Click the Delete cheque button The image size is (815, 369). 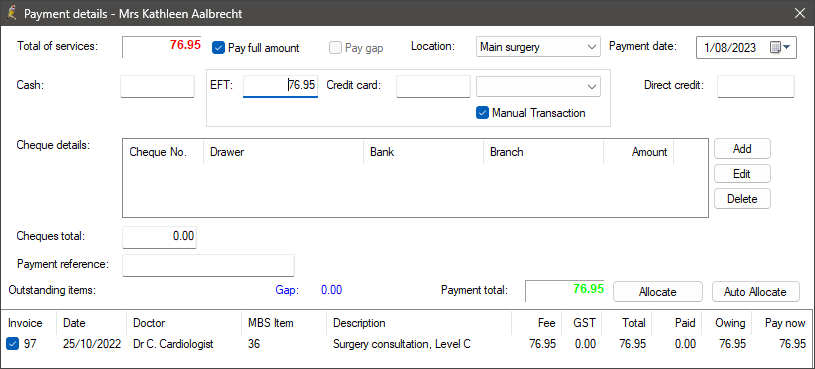(x=742, y=199)
